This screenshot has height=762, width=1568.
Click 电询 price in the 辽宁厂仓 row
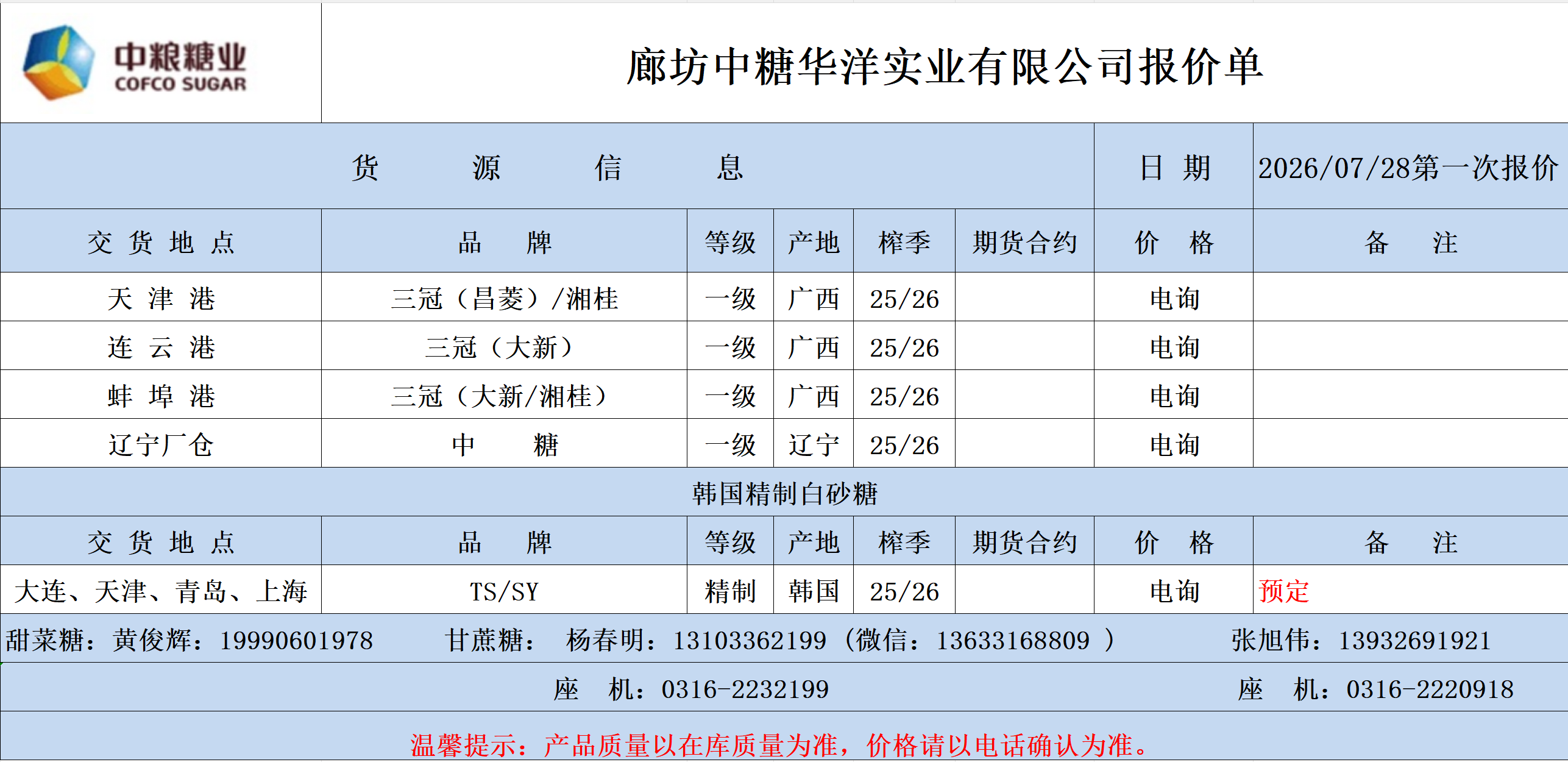pos(1174,444)
